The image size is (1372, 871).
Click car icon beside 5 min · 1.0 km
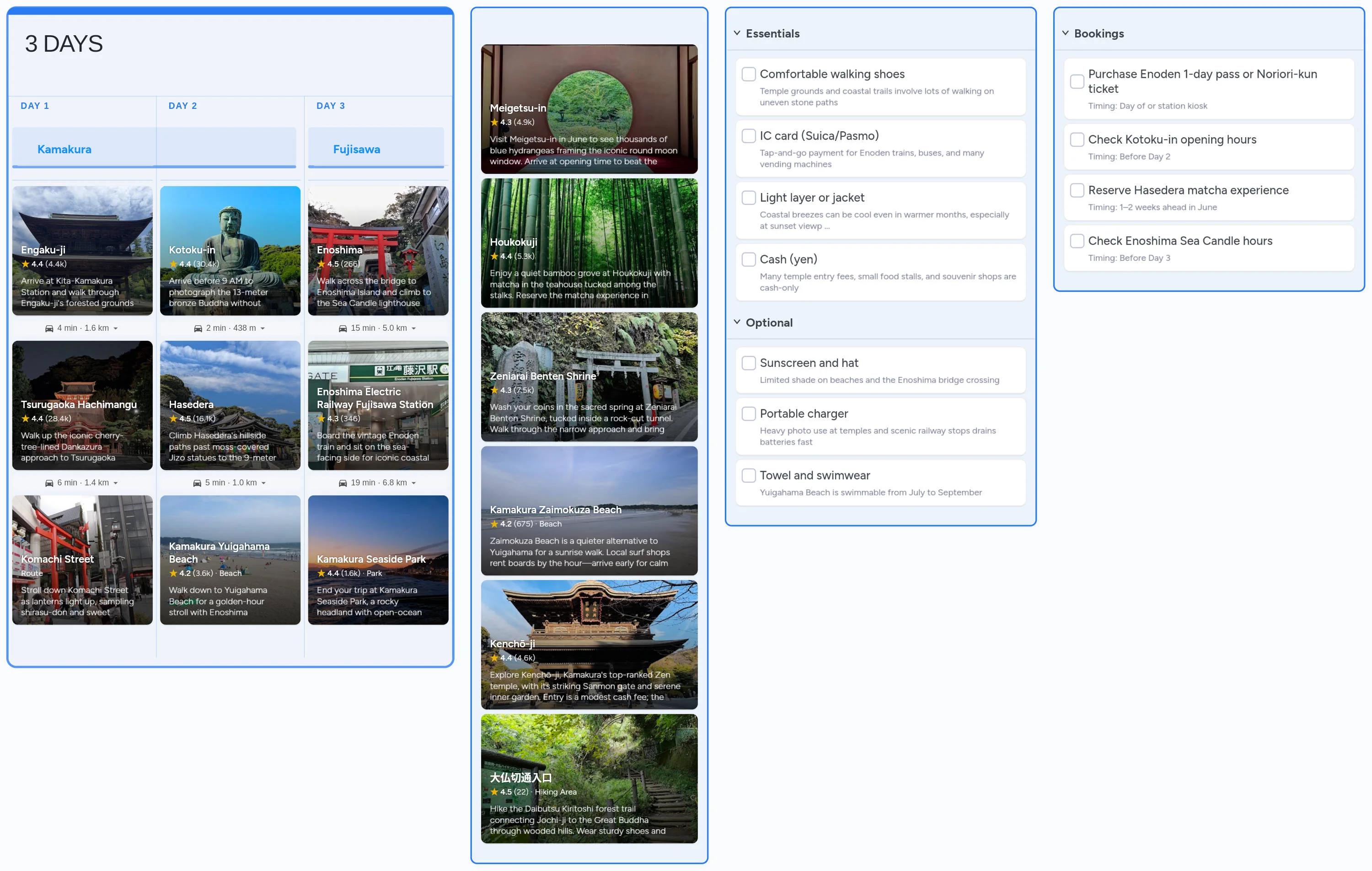coord(197,483)
